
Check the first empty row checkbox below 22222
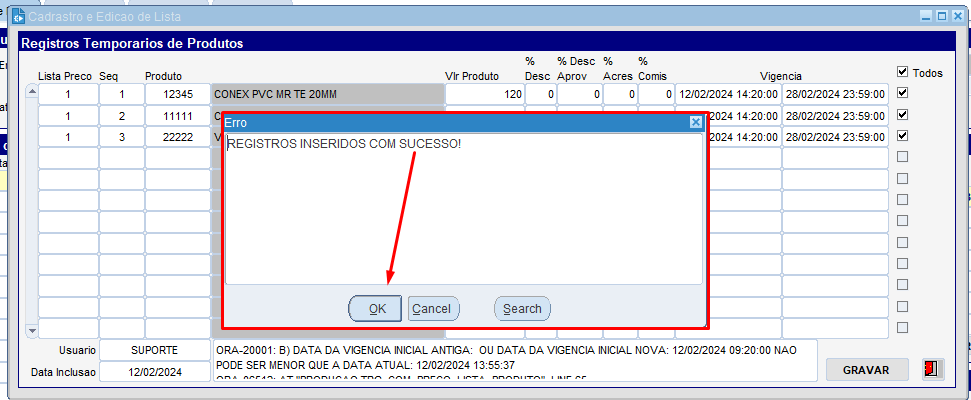point(902,157)
